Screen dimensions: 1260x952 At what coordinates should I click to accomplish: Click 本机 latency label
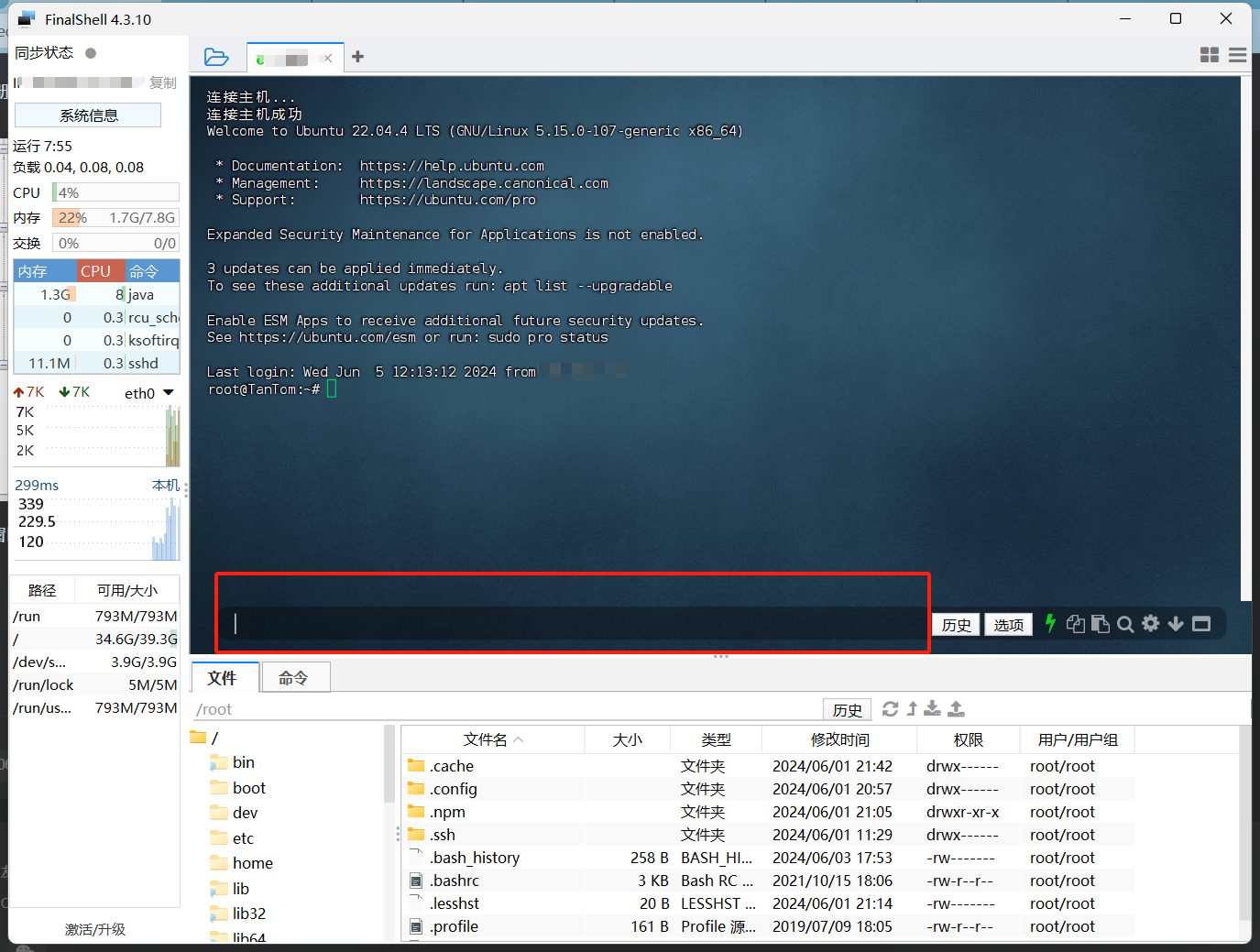[166, 485]
